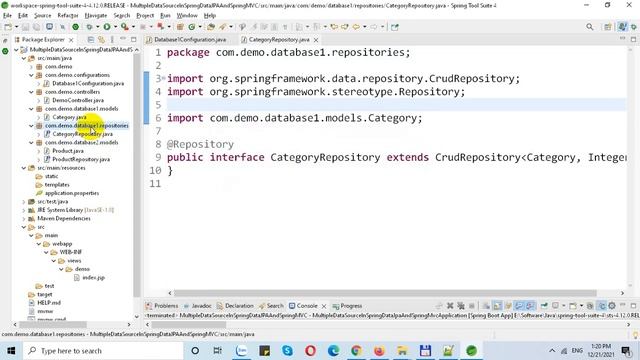Screen dimensions: 640x360
Task: Switch to the Javadoc tab
Action: pyautogui.click(x=198, y=306)
